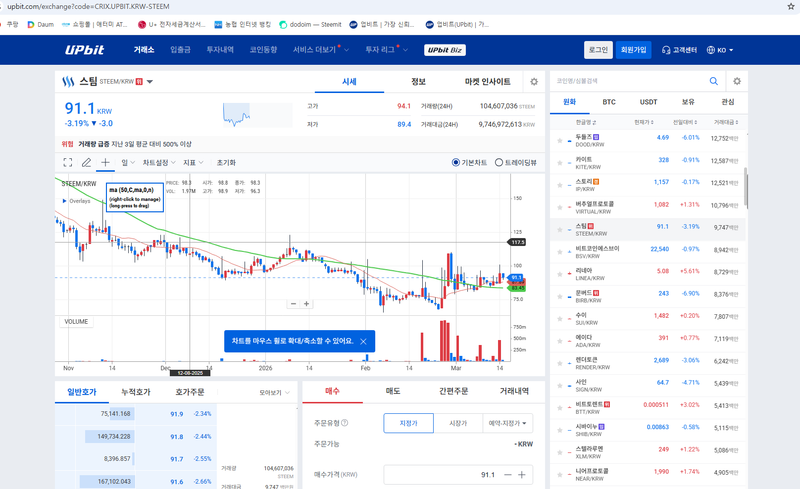Expand the 차트설정 dropdown
The width and height of the screenshot is (800, 489).
158,162
